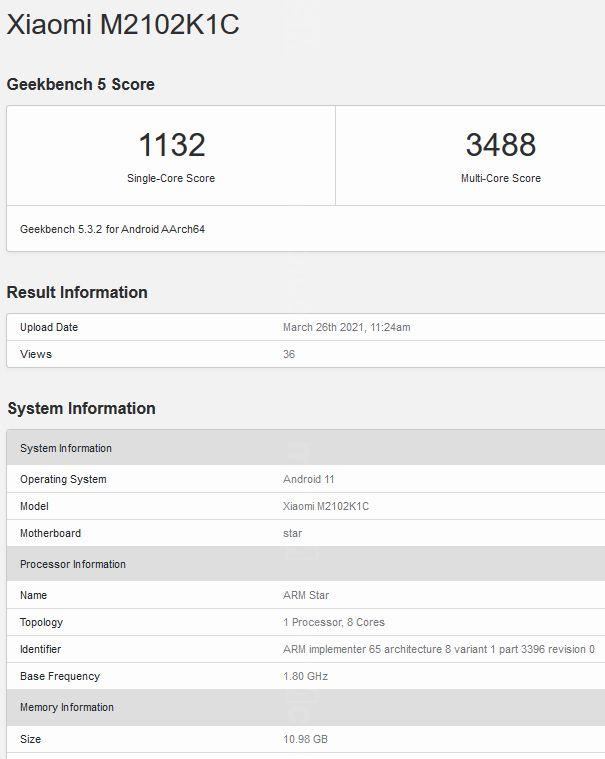Click the Geekbench 5 Score heading
Viewport: 605px width, 759px height.
point(81,85)
